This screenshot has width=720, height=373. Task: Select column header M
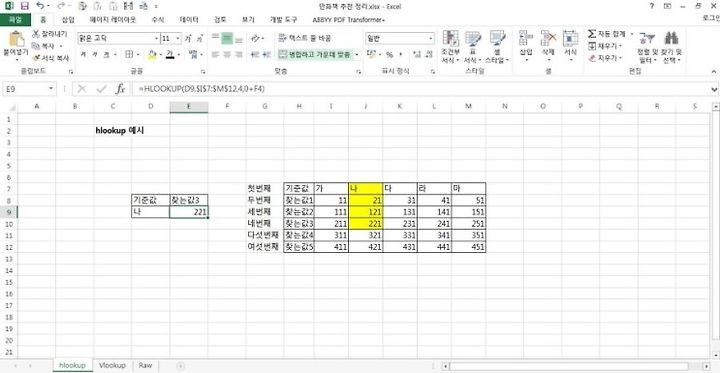pos(468,107)
